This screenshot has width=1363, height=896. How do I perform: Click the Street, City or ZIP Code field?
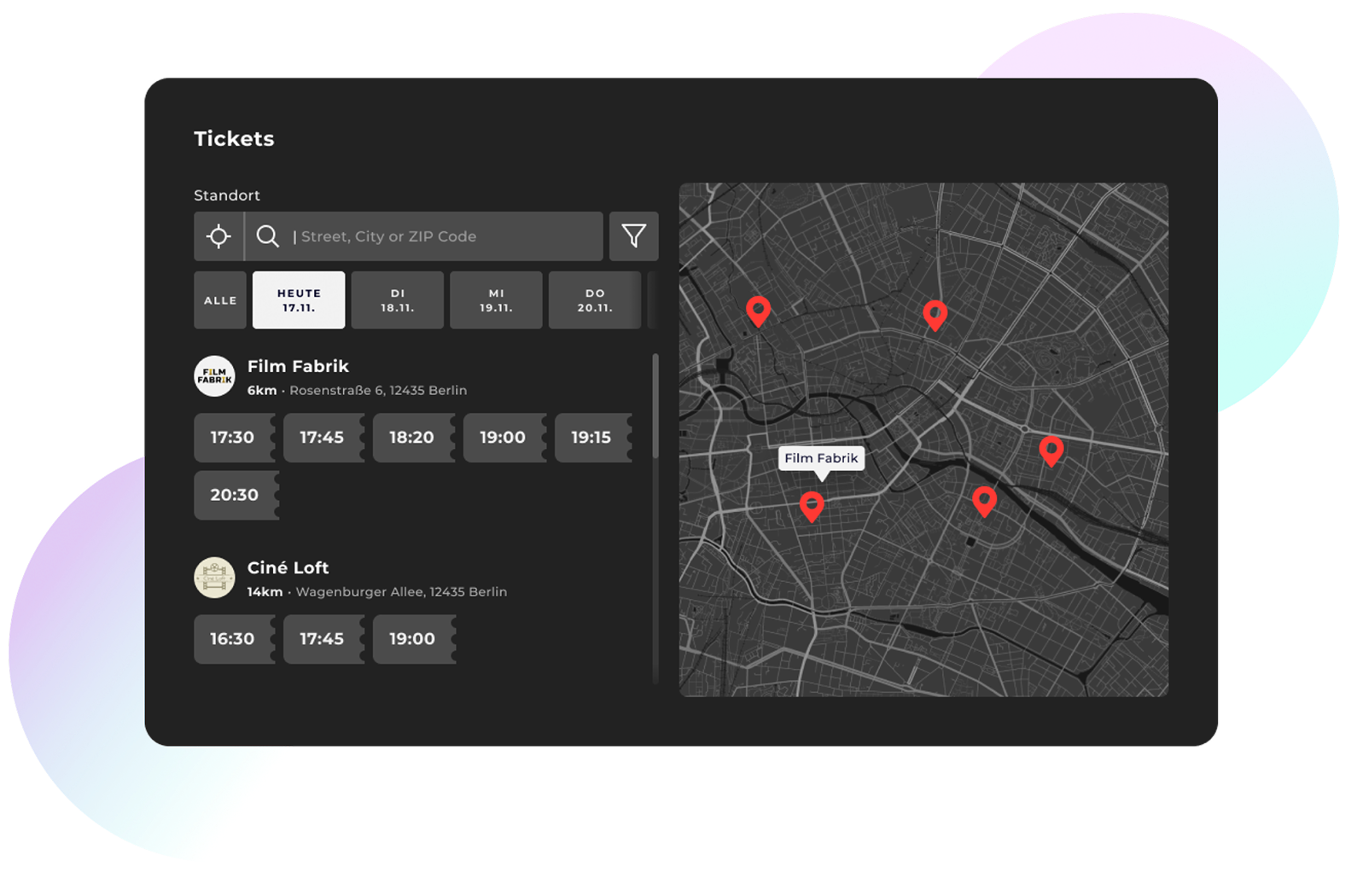click(x=444, y=236)
